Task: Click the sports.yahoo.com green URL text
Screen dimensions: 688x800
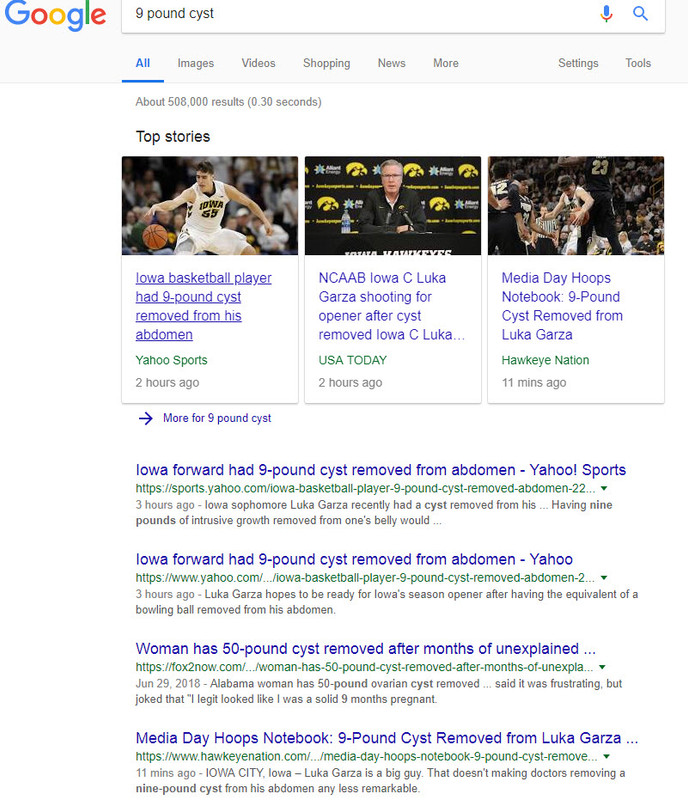Action: coord(365,489)
